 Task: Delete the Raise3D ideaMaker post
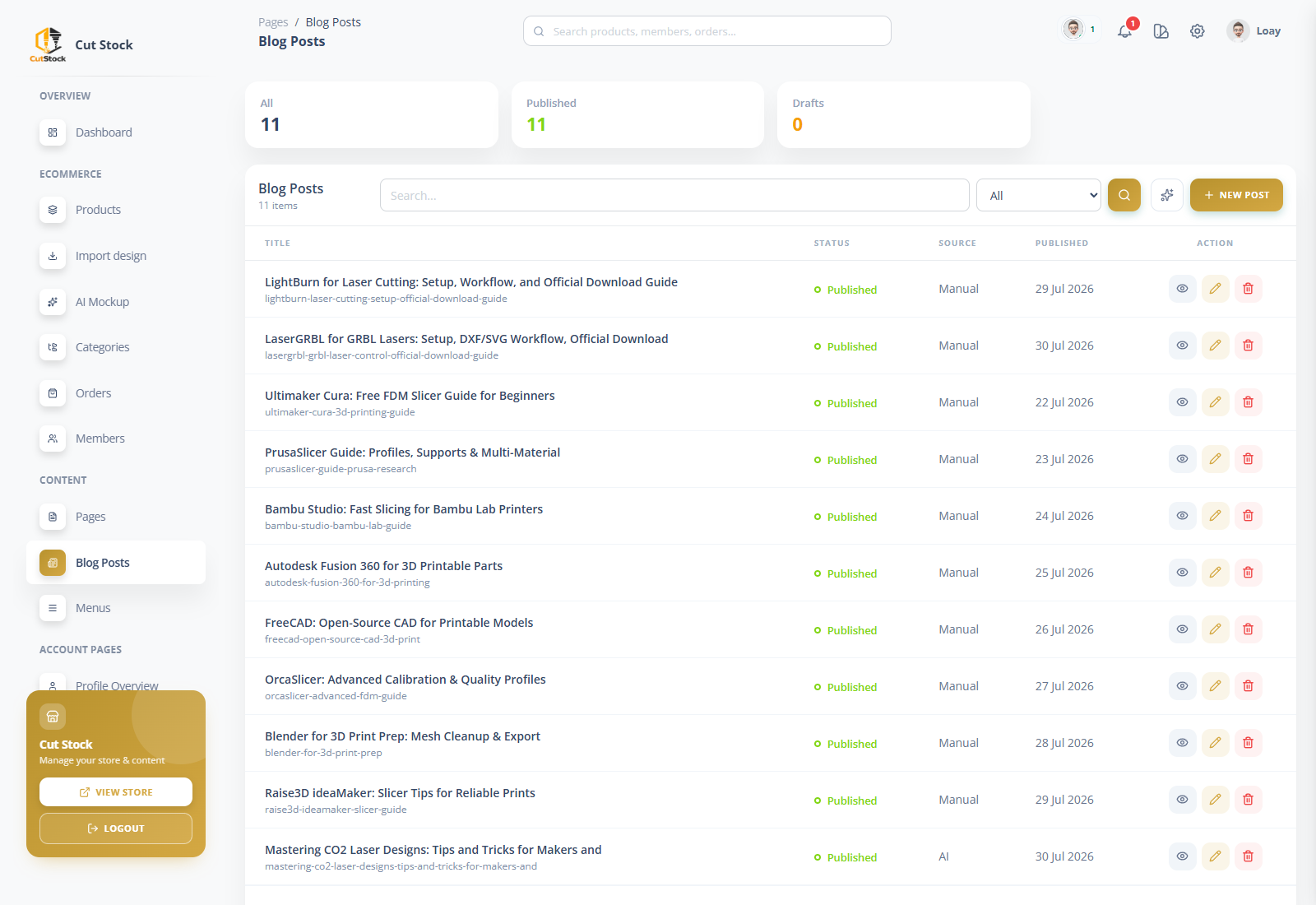pyautogui.click(x=1249, y=800)
